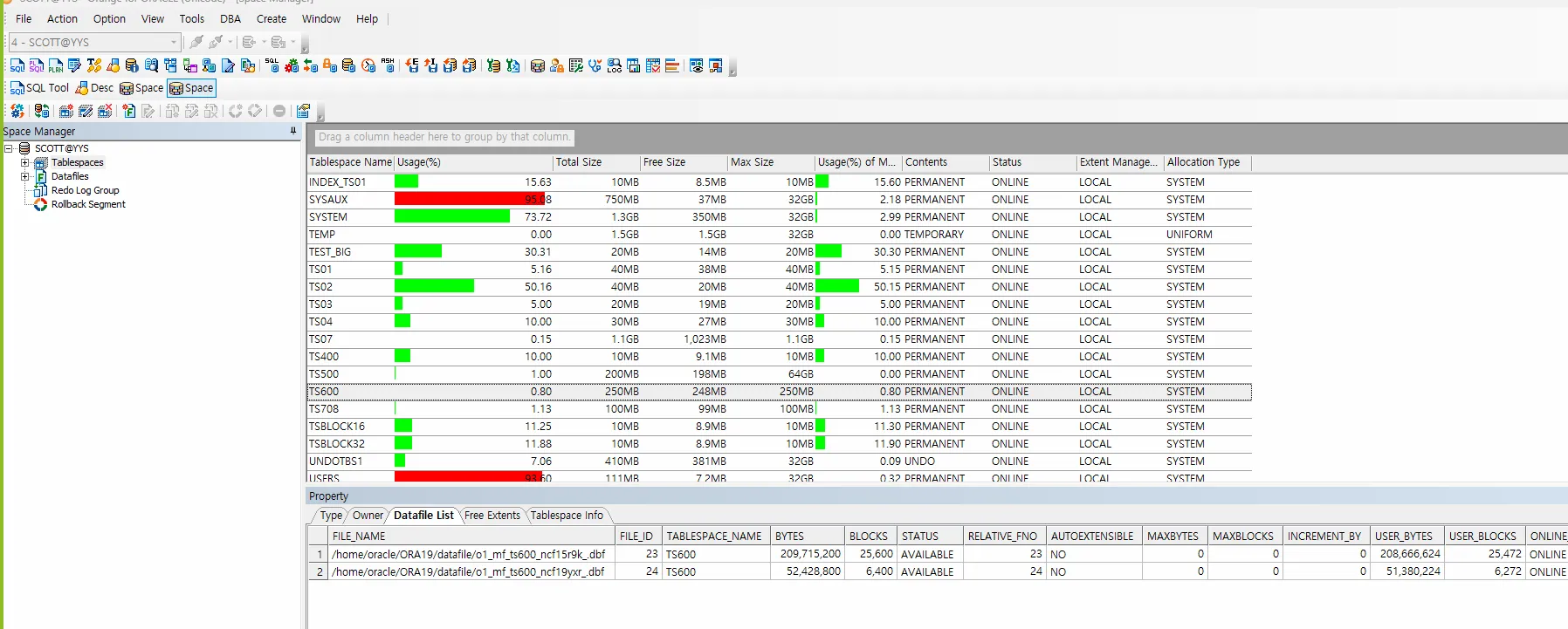Click the window monitor eye icon
Viewport: 1568px width, 629px height.
[x=696, y=65]
